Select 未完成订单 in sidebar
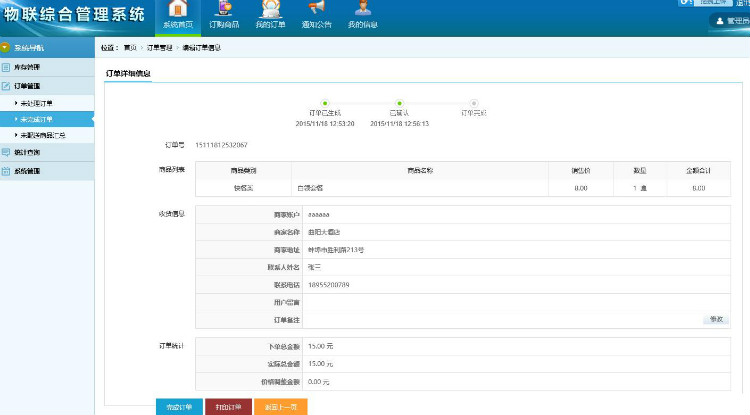Viewport: 750px width, 415px height. click(36, 119)
